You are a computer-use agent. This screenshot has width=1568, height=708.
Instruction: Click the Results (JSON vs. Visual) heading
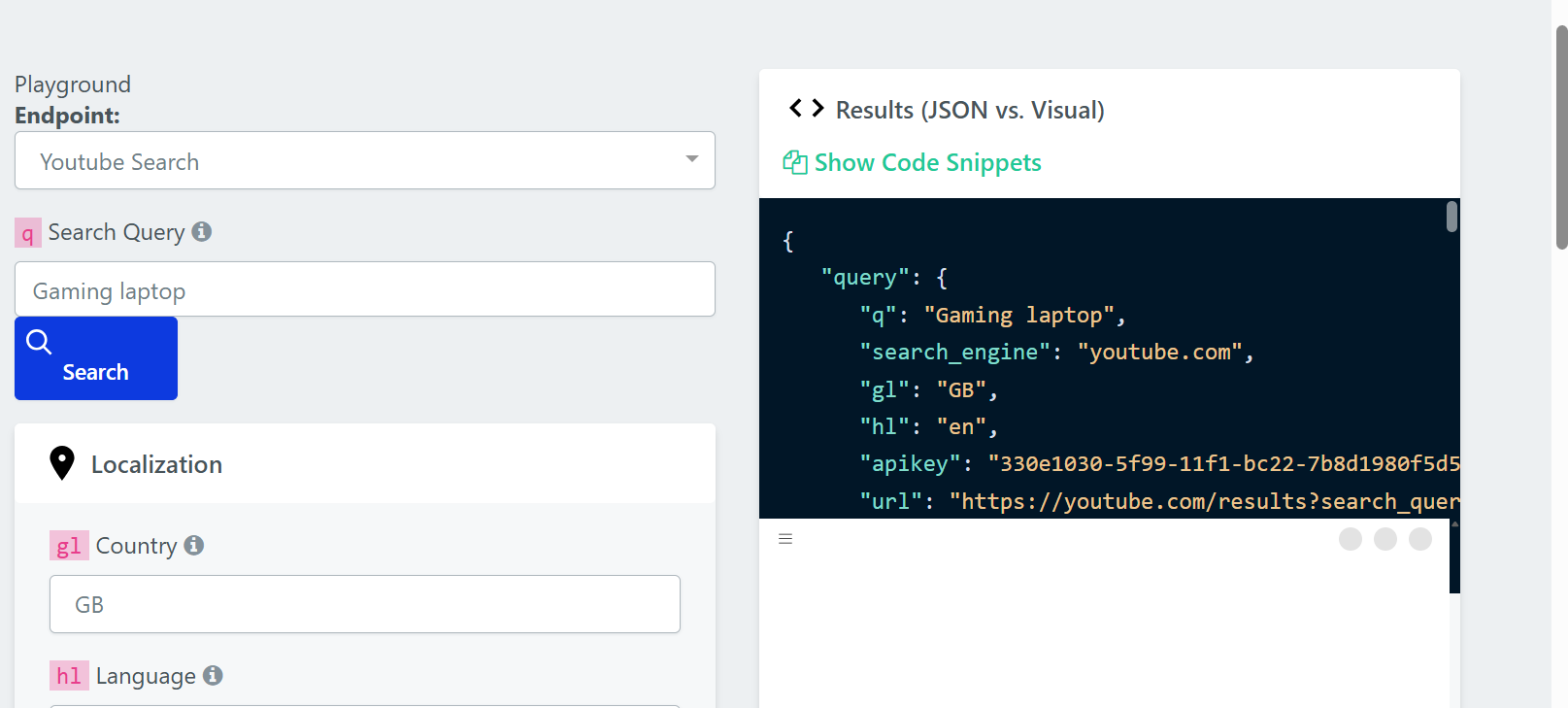pos(970,110)
